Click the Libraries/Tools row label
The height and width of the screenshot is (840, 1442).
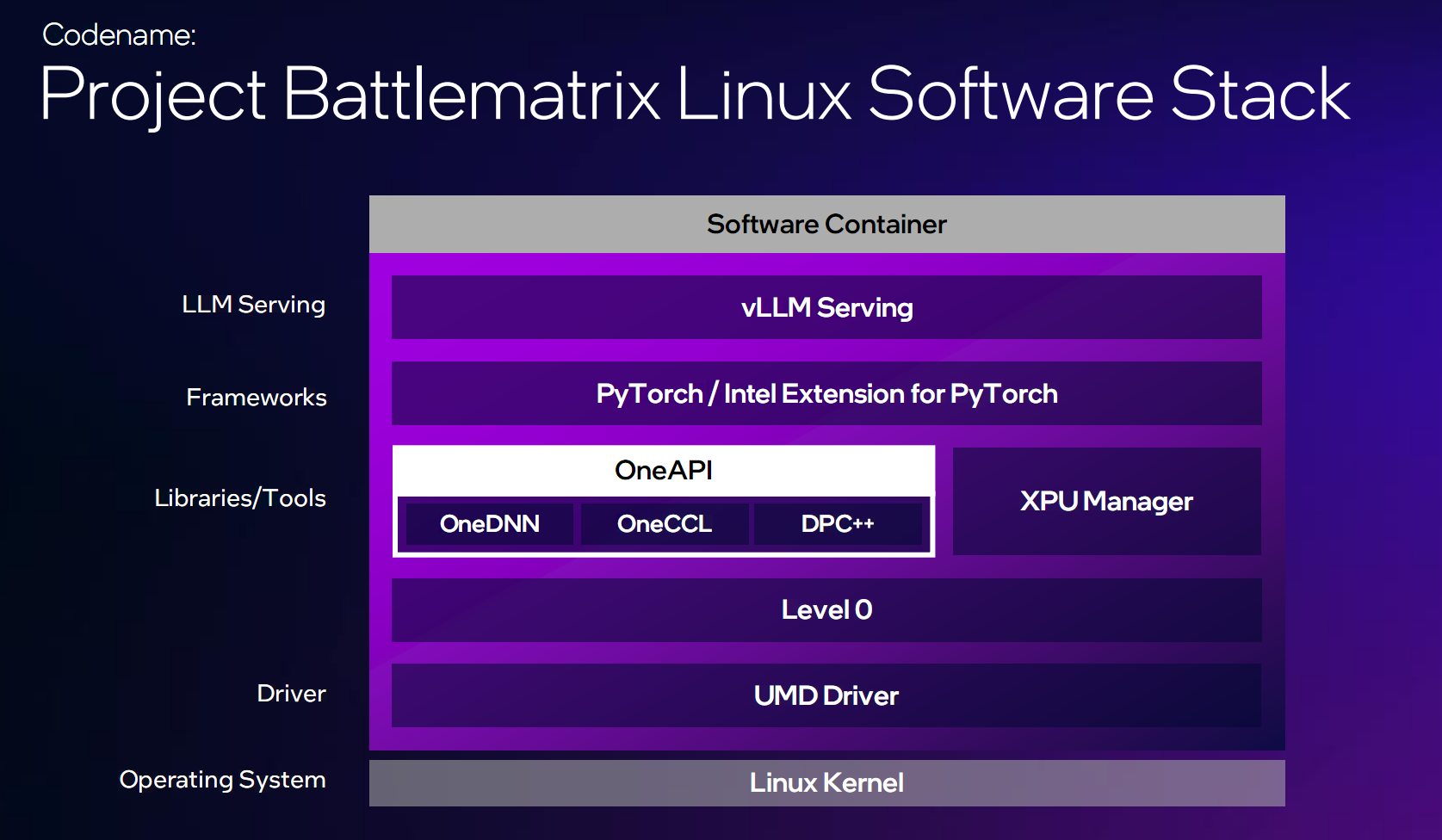tap(240, 498)
